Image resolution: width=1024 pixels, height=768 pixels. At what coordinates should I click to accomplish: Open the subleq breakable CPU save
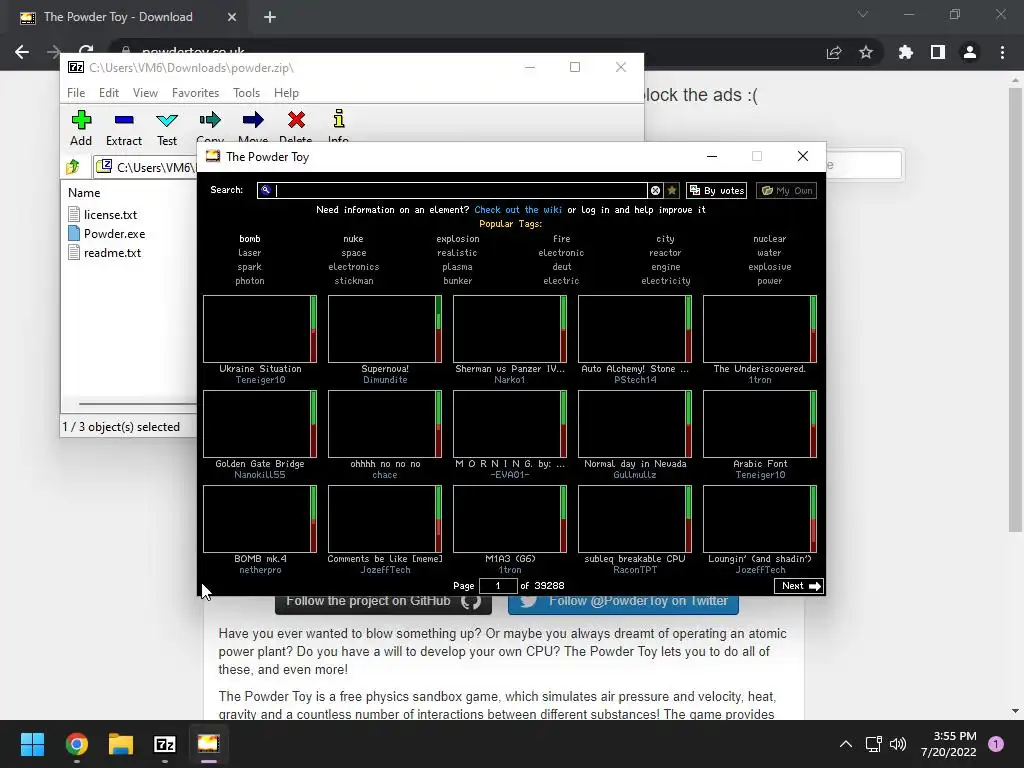coord(635,519)
